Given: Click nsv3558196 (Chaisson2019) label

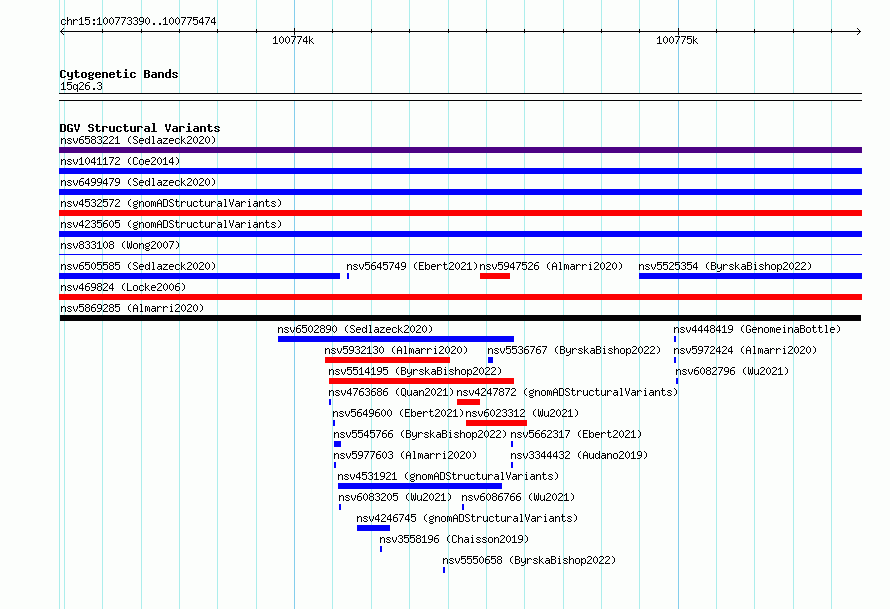Looking at the screenshot, I should pyautogui.click(x=454, y=539).
